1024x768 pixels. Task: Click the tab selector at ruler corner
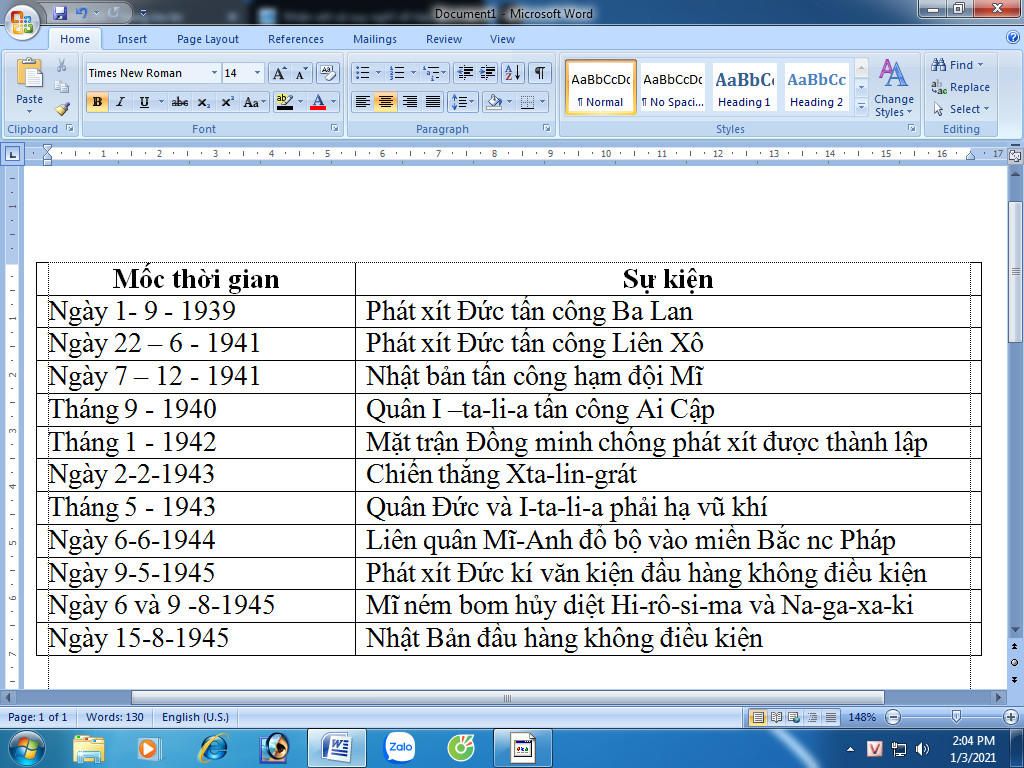point(12,154)
